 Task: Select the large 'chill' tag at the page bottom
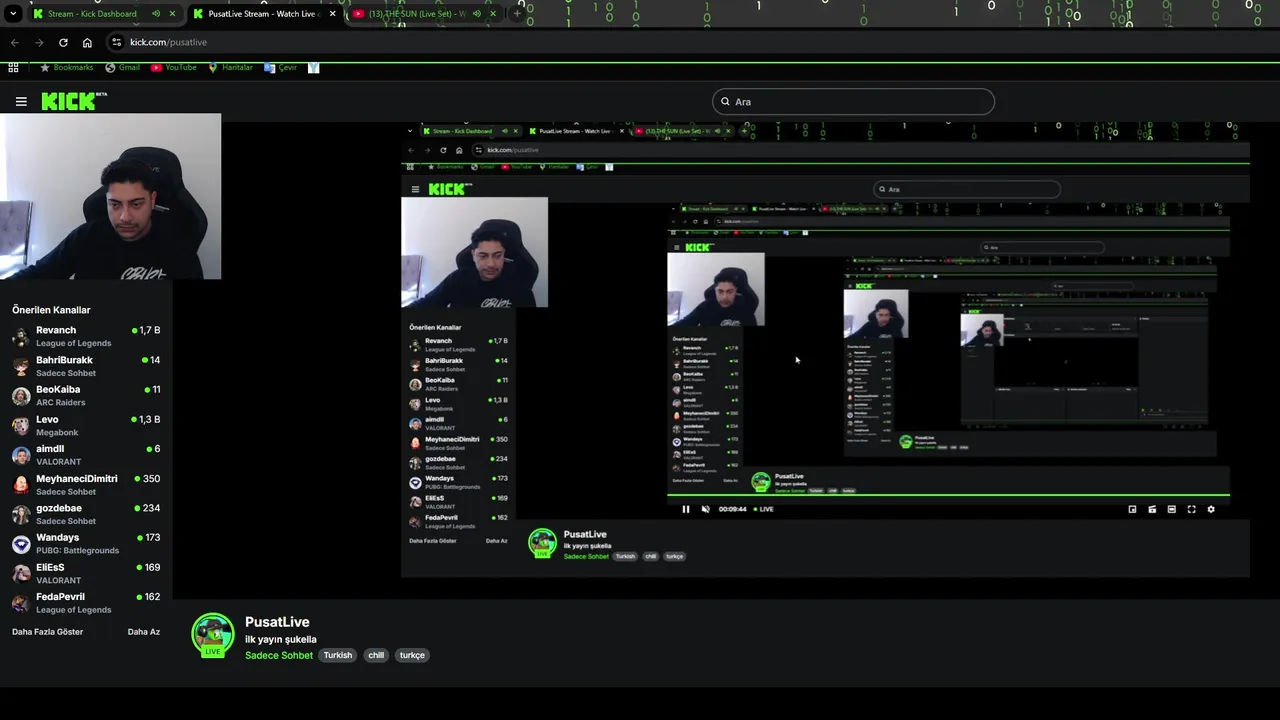click(376, 655)
